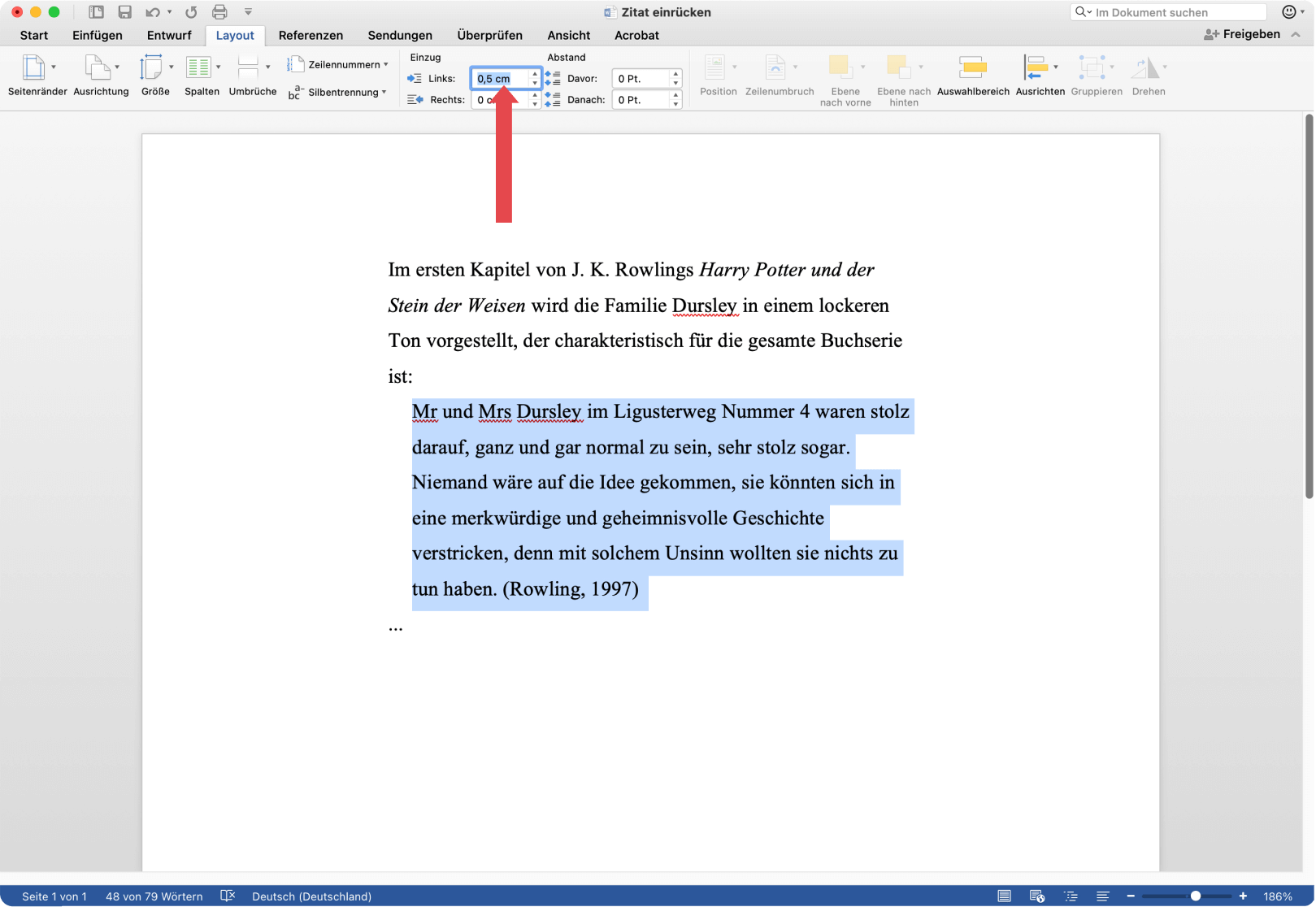Click the 186% zoom level
Screen dimensions: 1316x907
1278,896
